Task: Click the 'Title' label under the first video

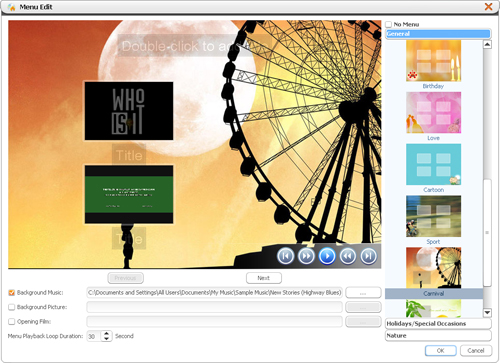Action: [x=129, y=155]
